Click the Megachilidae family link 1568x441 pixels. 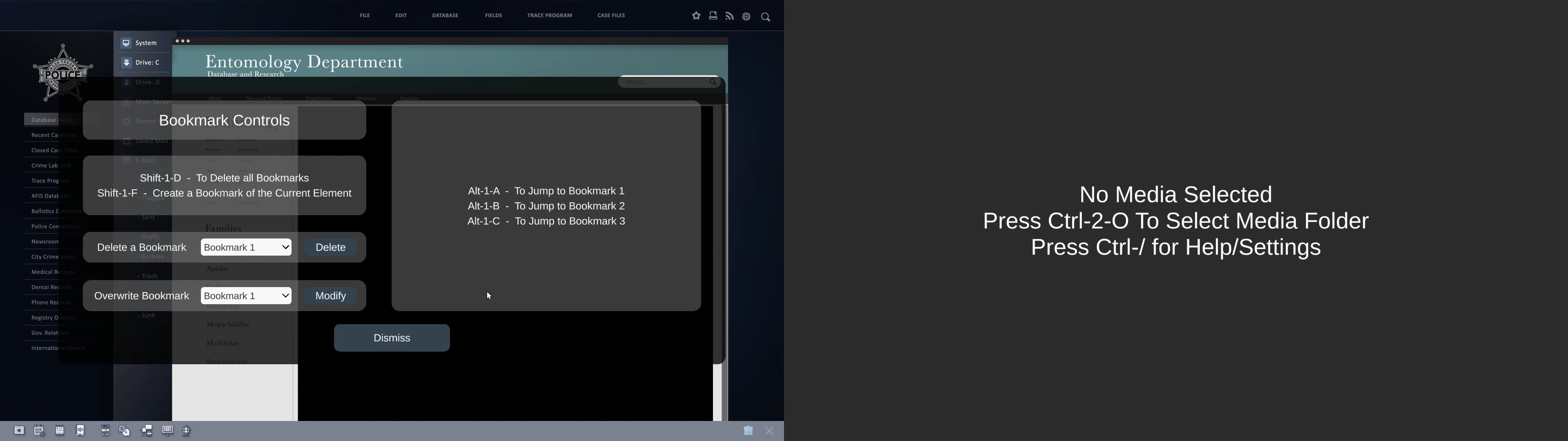click(x=228, y=325)
